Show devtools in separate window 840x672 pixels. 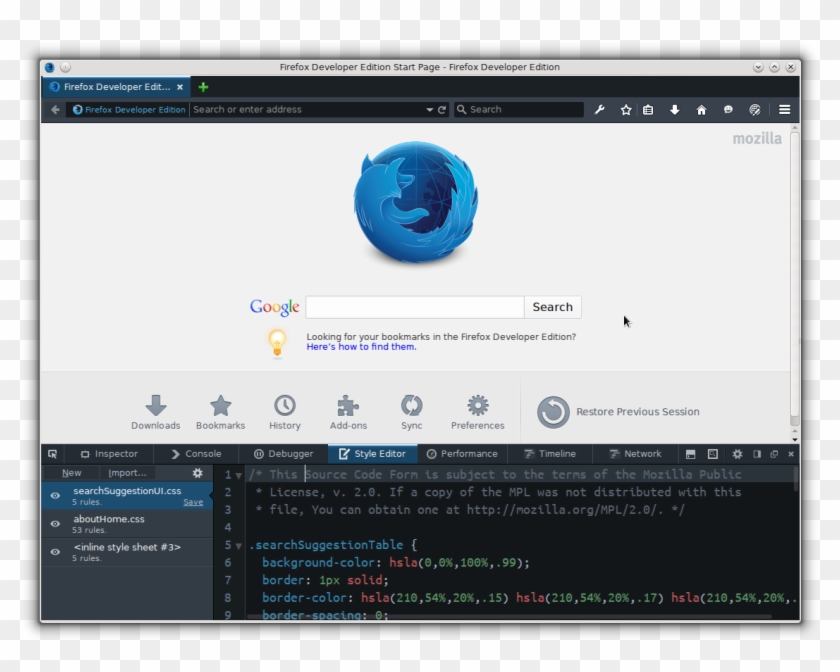(774, 454)
